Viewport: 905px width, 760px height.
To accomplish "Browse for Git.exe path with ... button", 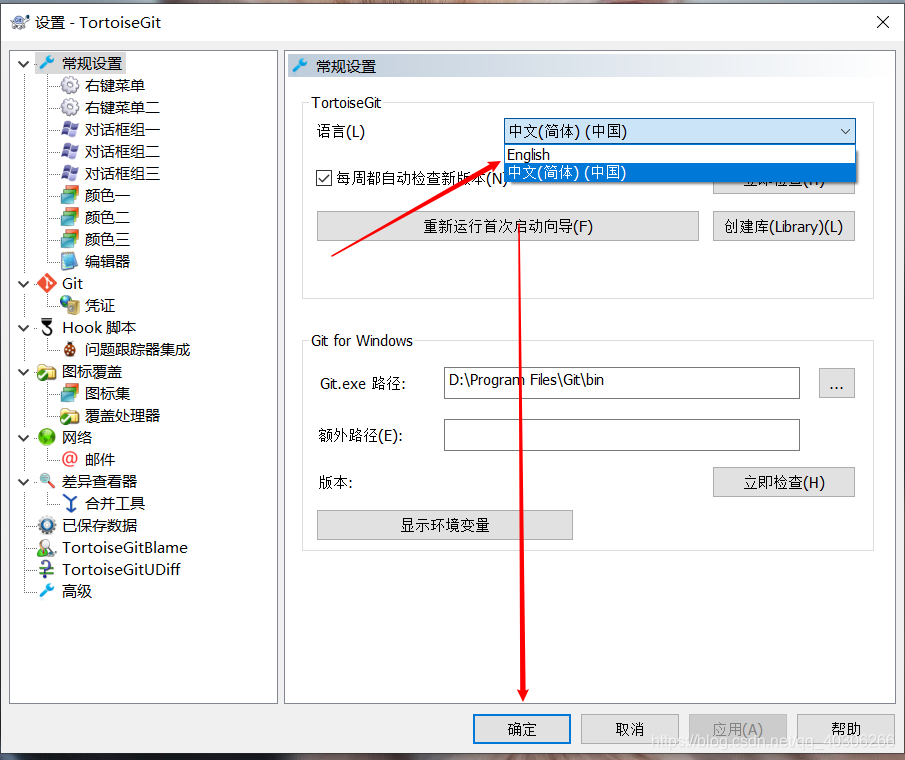I will coord(837,383).
